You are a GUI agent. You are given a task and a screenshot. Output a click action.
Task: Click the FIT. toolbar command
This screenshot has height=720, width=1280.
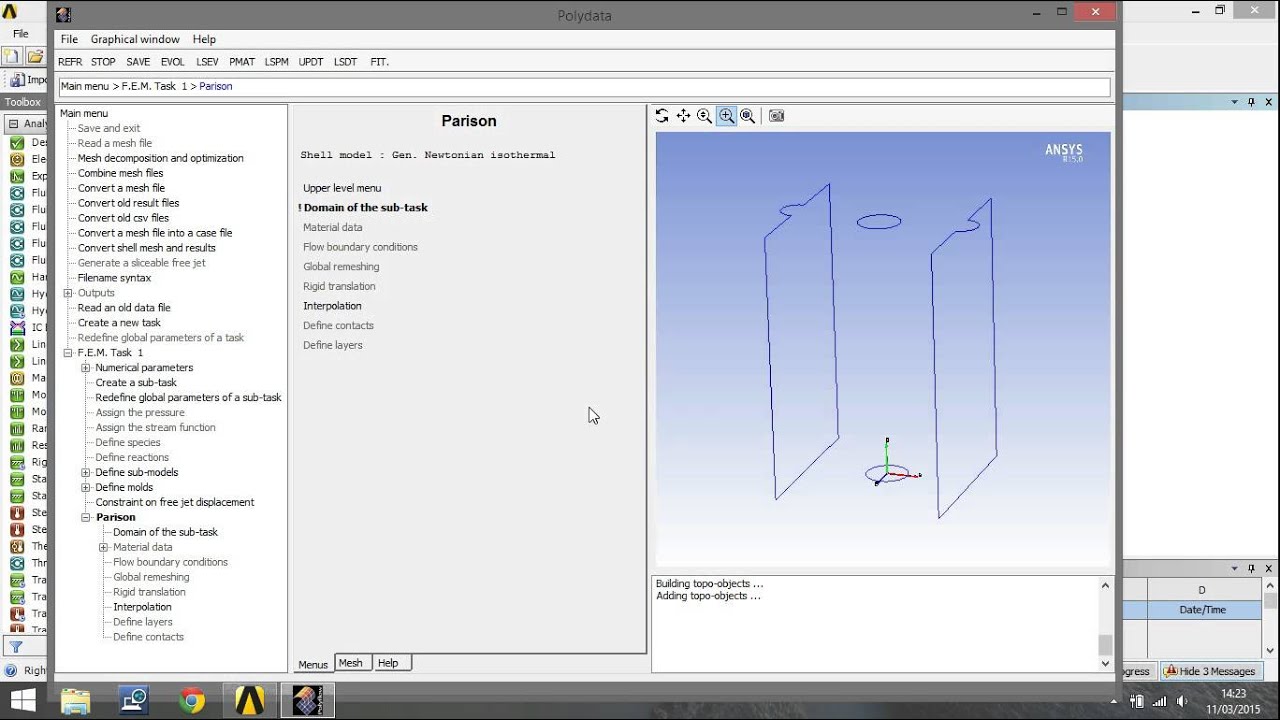click(379, 62)
